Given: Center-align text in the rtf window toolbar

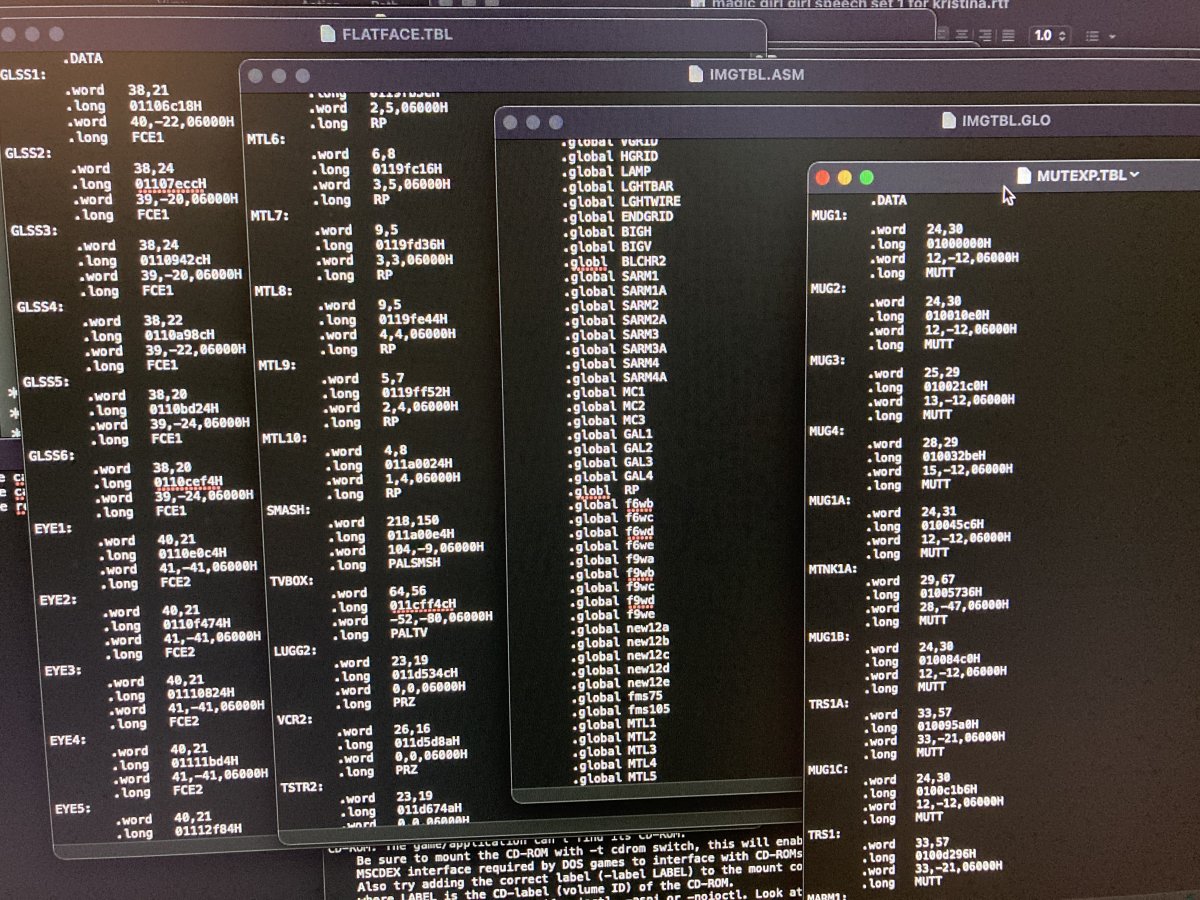Looking at the screenshot, I should [964, 35].
